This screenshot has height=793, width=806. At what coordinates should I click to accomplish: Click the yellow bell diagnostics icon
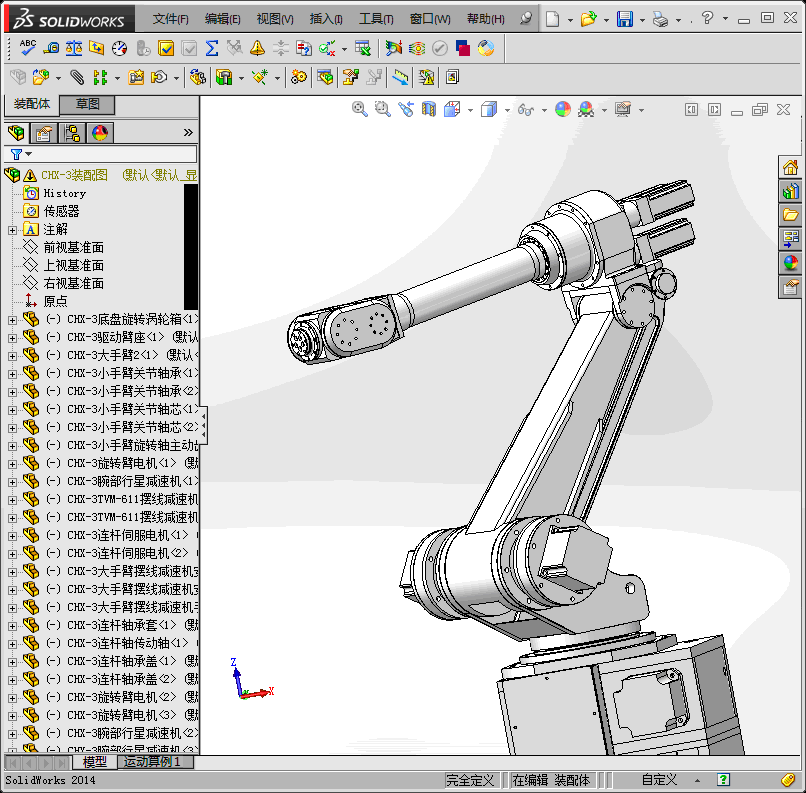pyautogui.click(x=257, y=48)
